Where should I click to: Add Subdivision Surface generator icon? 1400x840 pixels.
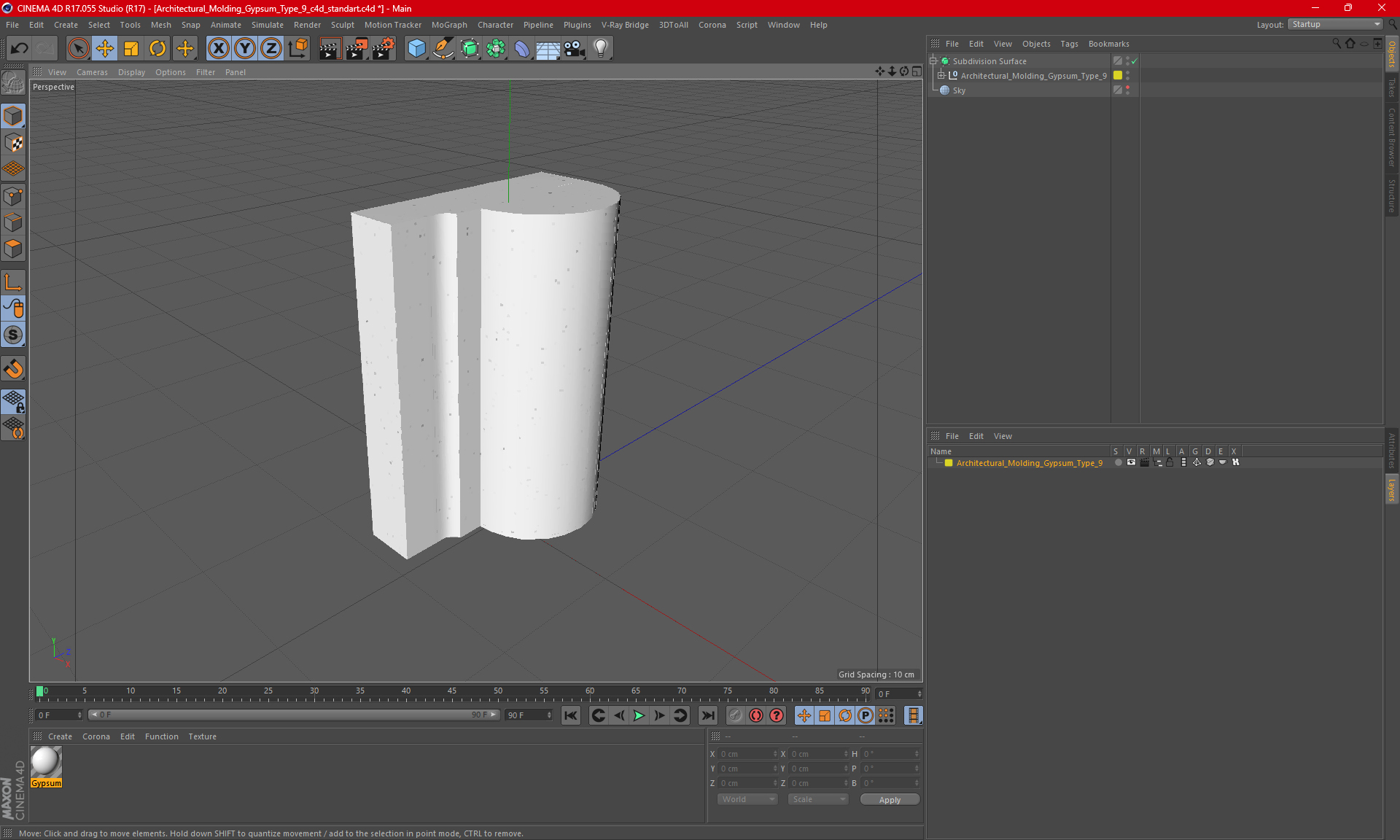[470, 48]
